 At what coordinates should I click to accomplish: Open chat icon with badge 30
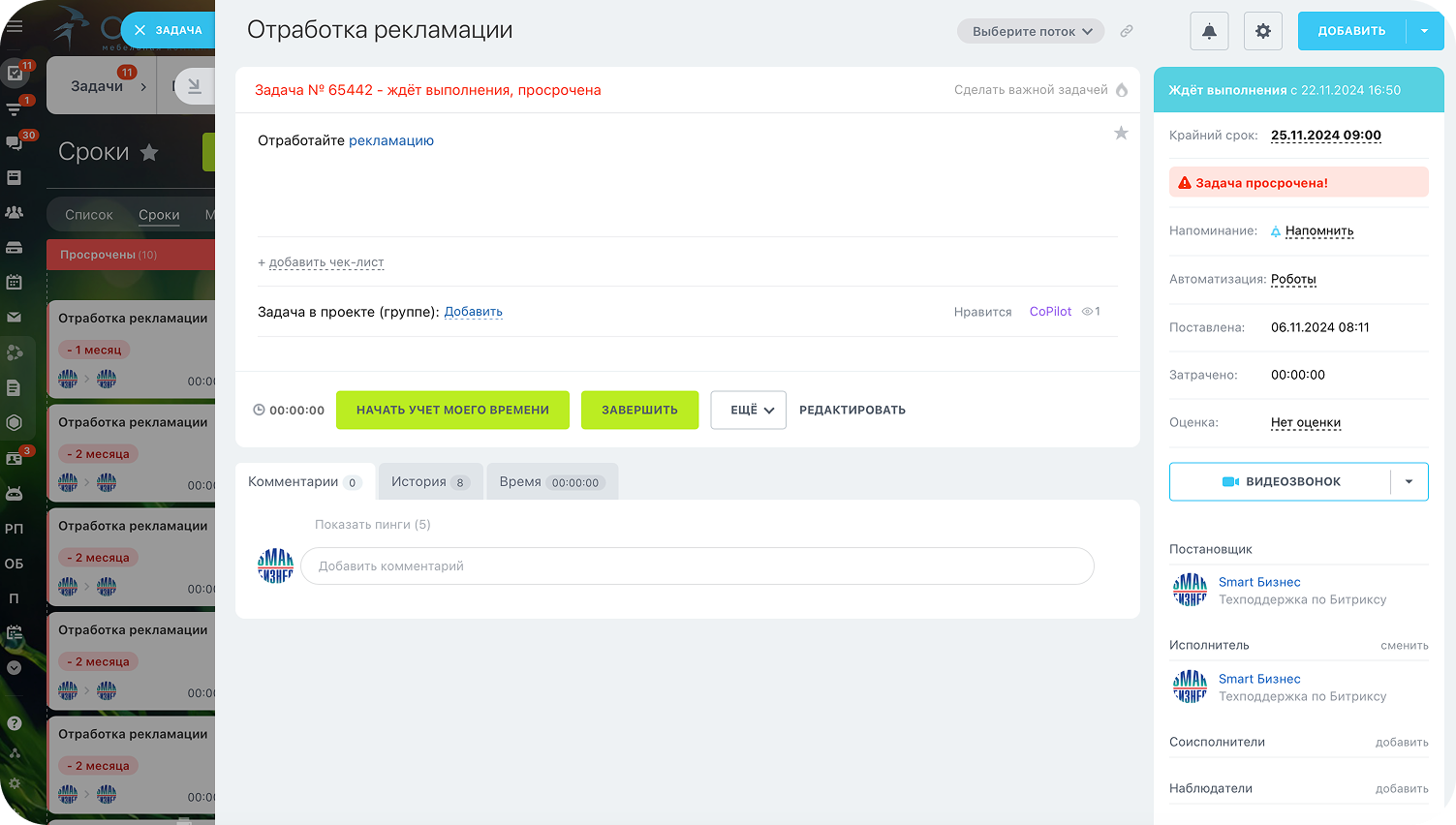(15, 142)
